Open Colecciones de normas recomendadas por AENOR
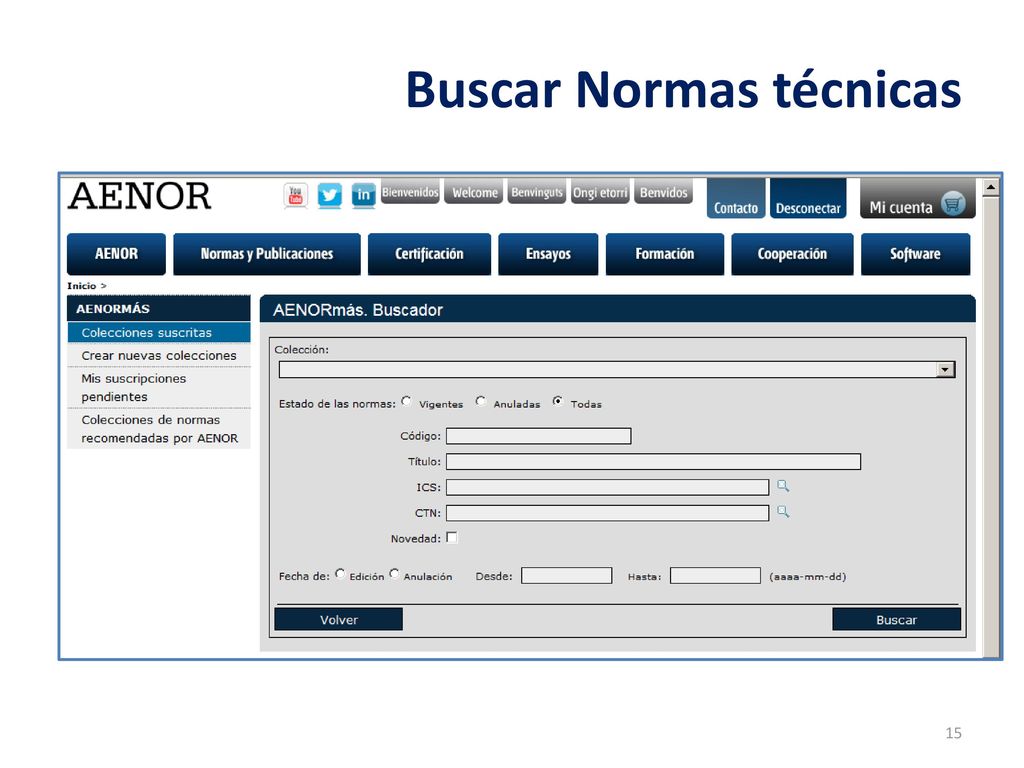The width and height of the screenshot is (1024, 768). [159, 428]
